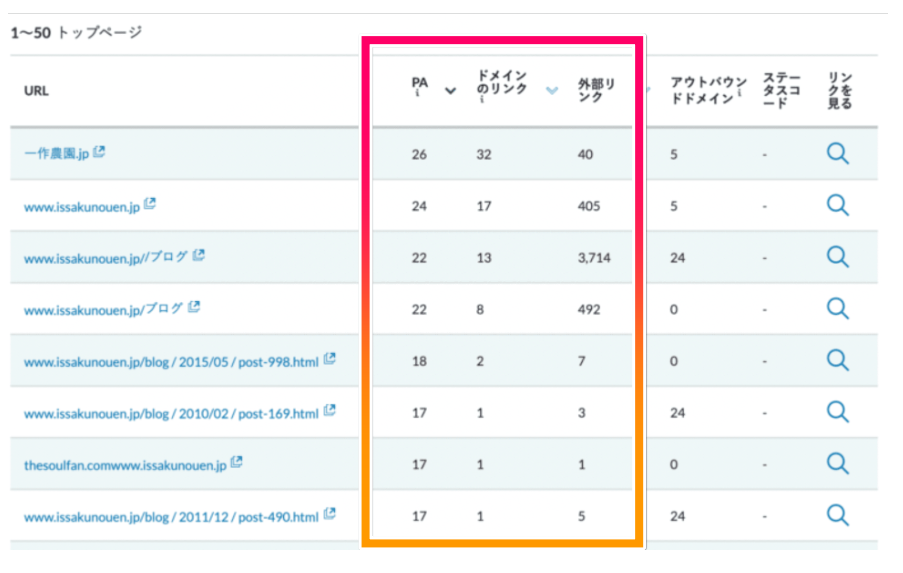Viewport: 903px width, 573px height.
Task: Select domain links value 32
Action: [x=484, y=154]
